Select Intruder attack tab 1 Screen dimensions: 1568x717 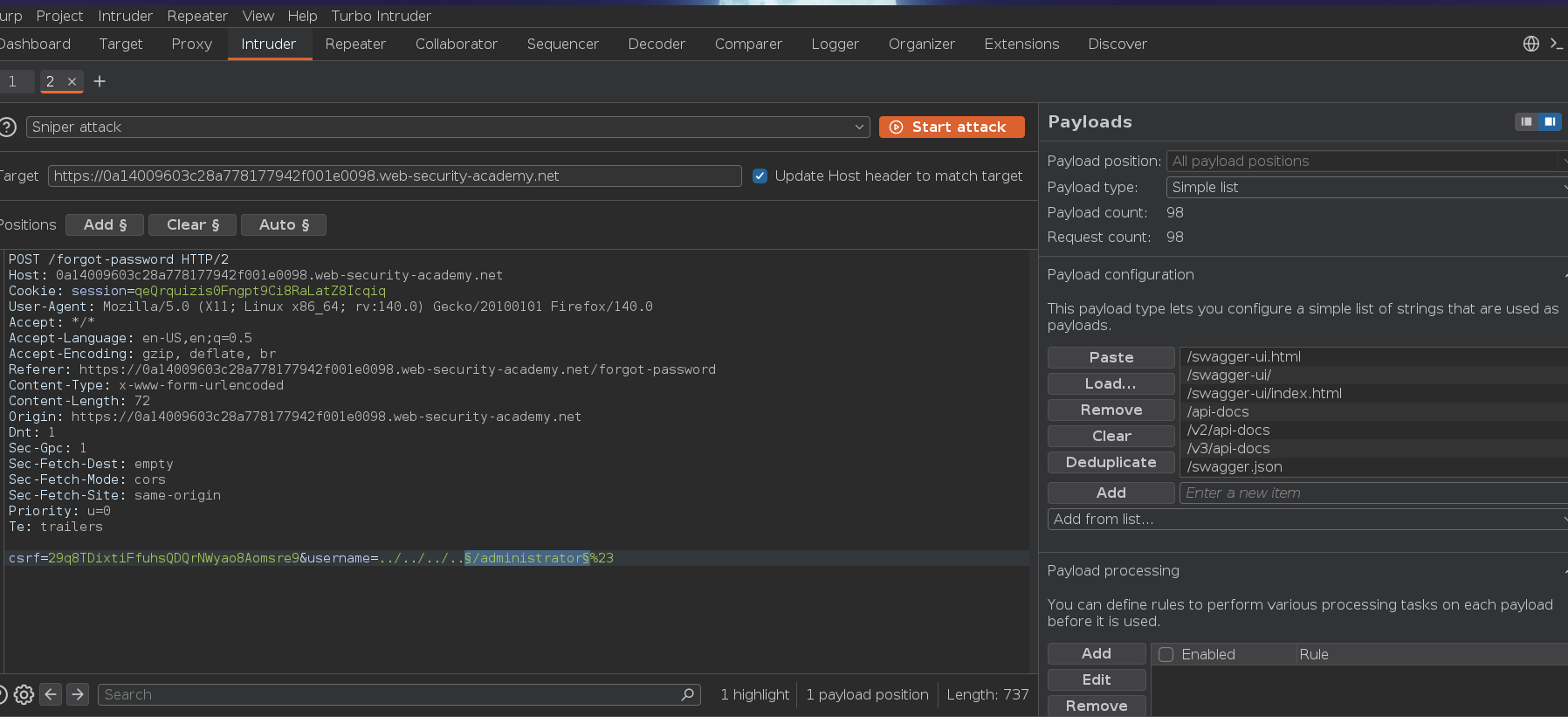(x=13, y=81)
